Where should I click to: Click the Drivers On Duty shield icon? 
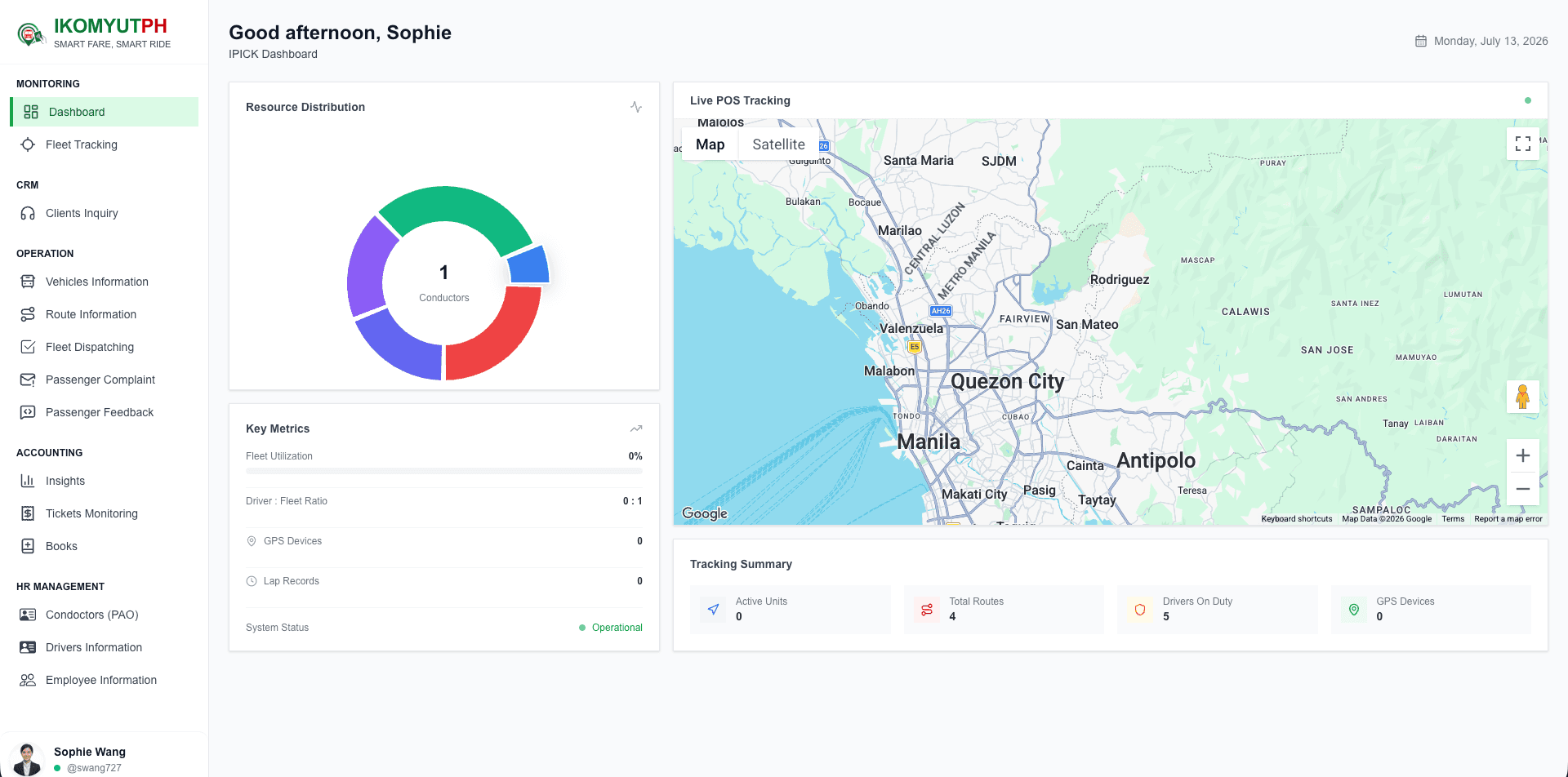coord(1140,610)
